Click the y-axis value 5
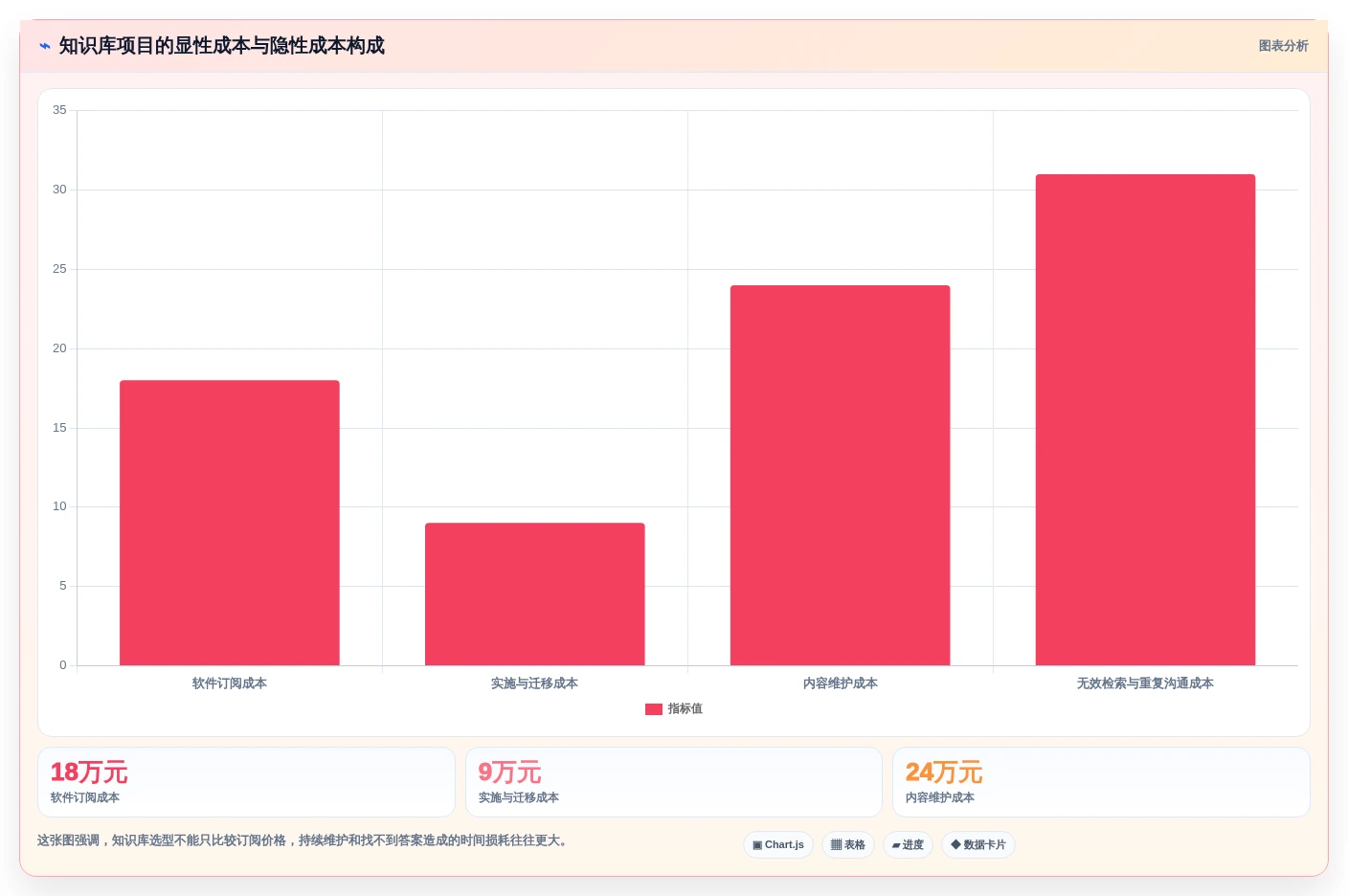 [x=63, y=586]
